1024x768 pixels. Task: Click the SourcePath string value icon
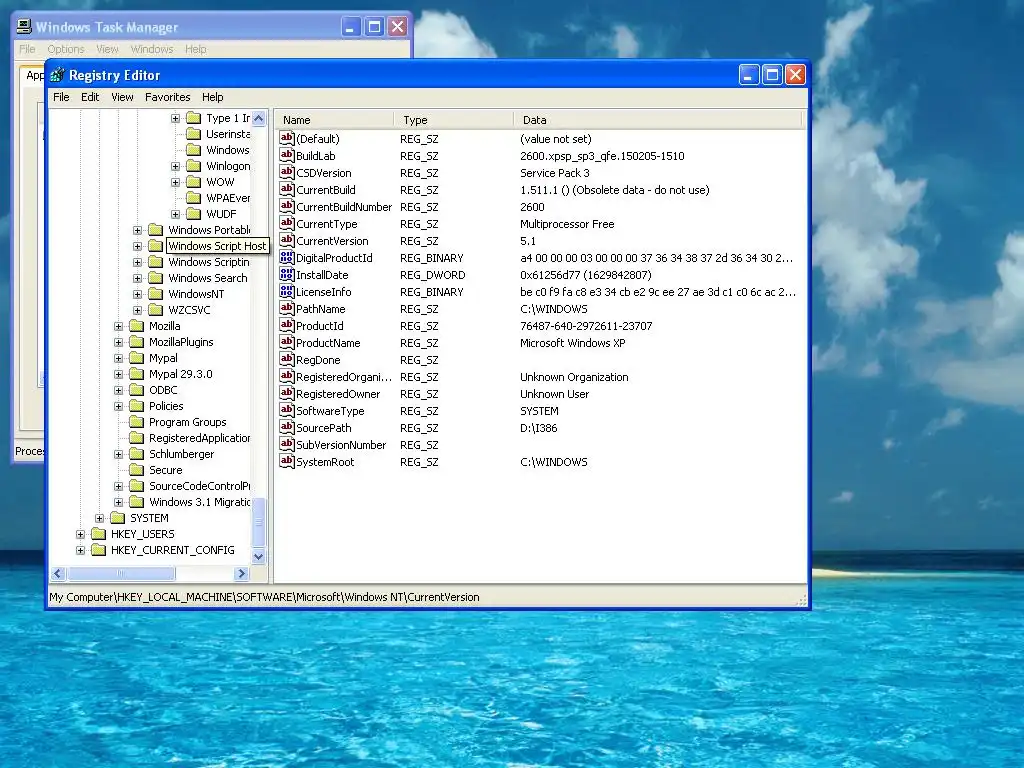tap(287, 426)
